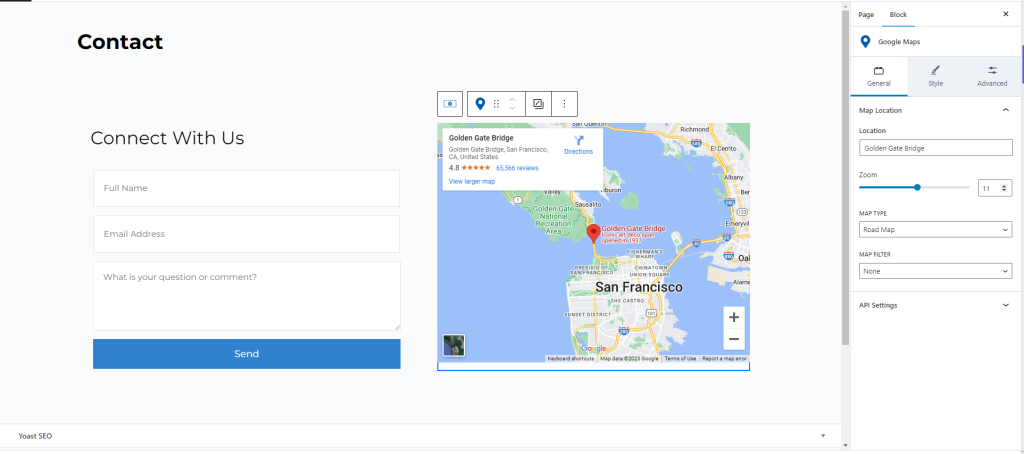Collapse the Map Location section
The height and width of the screenshot is (454, 1024).
[x=1005, y=110]
